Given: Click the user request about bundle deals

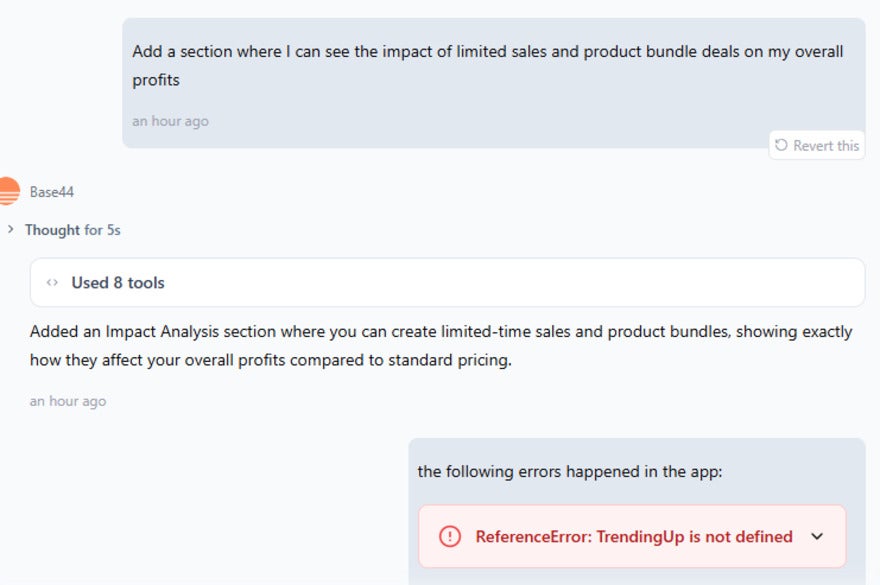Looking at the screenshot, I should tap(488, 52).
